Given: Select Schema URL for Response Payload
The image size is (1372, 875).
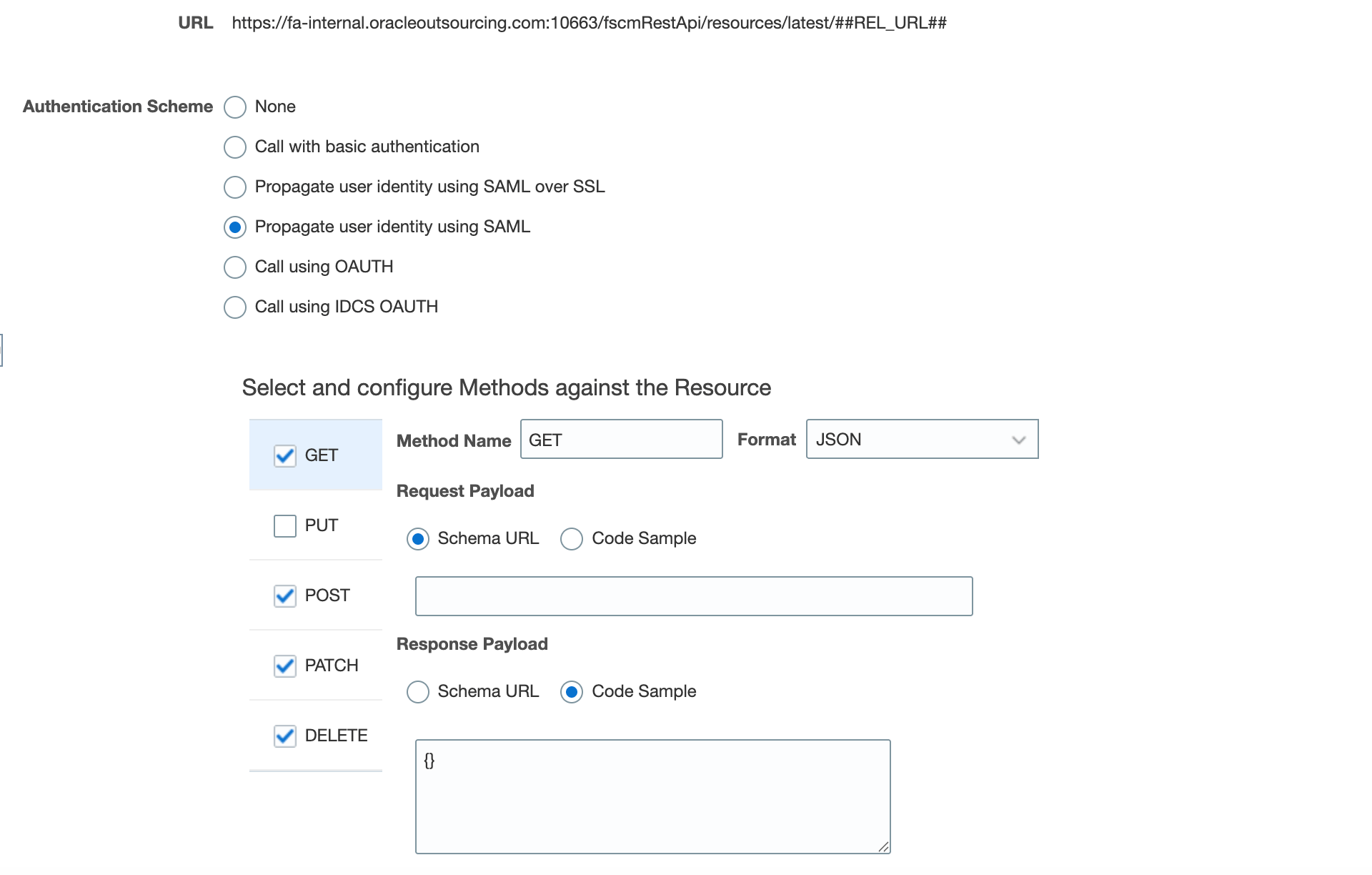Looking at the screenshot, I should click(418, 692).
